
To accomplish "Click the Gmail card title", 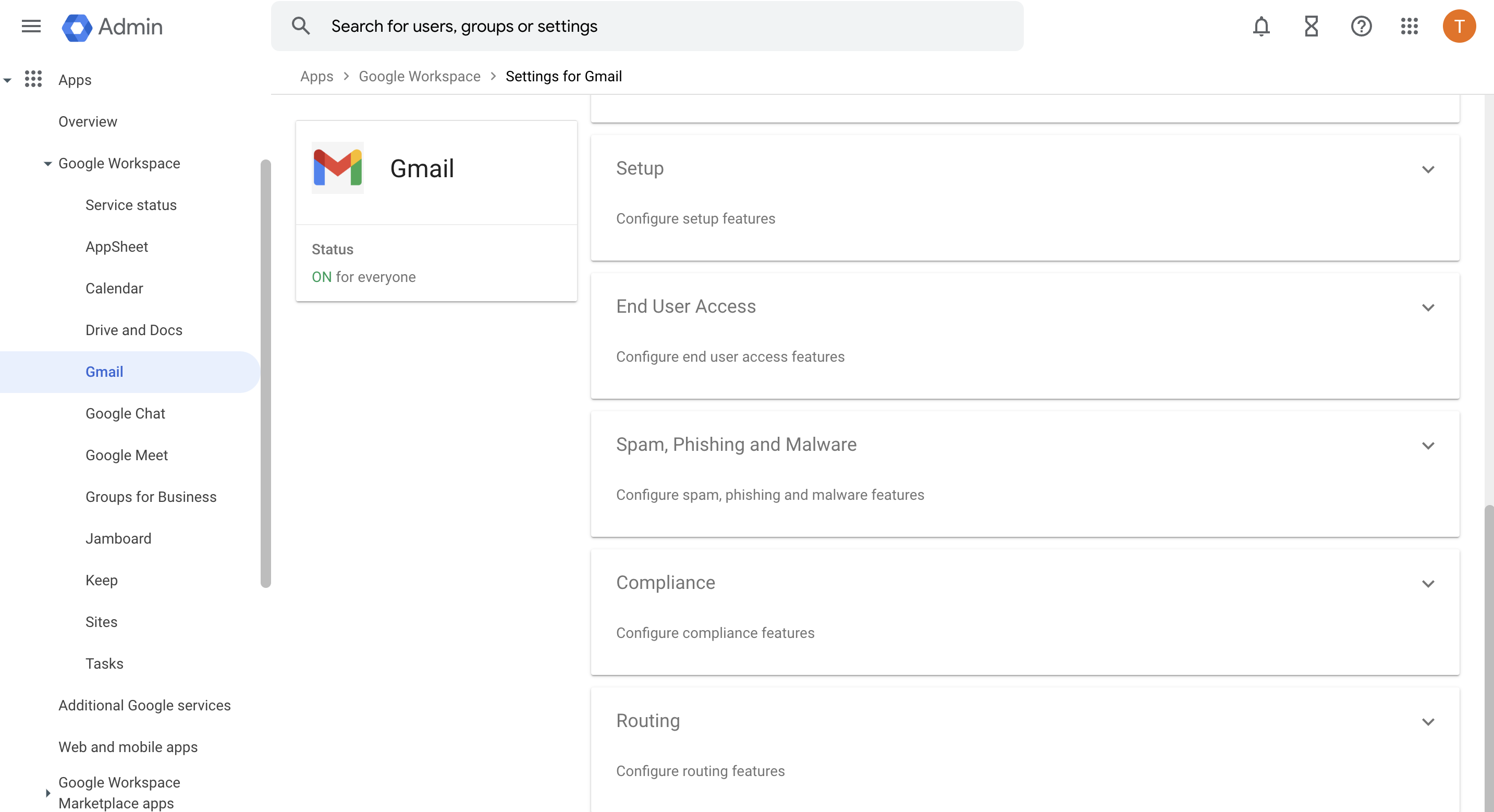I will [x=422, y=168].
